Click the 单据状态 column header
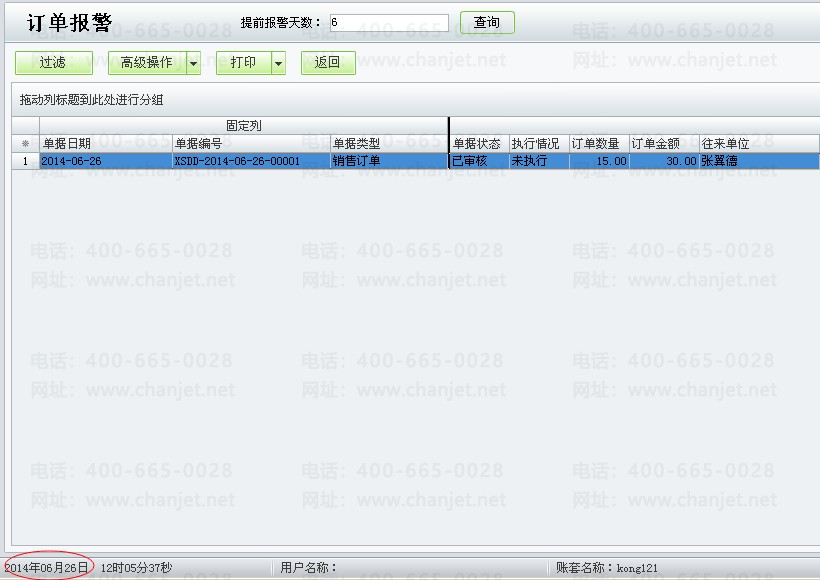This screenshot has width=820, height=580. click(x=479, y=143)
